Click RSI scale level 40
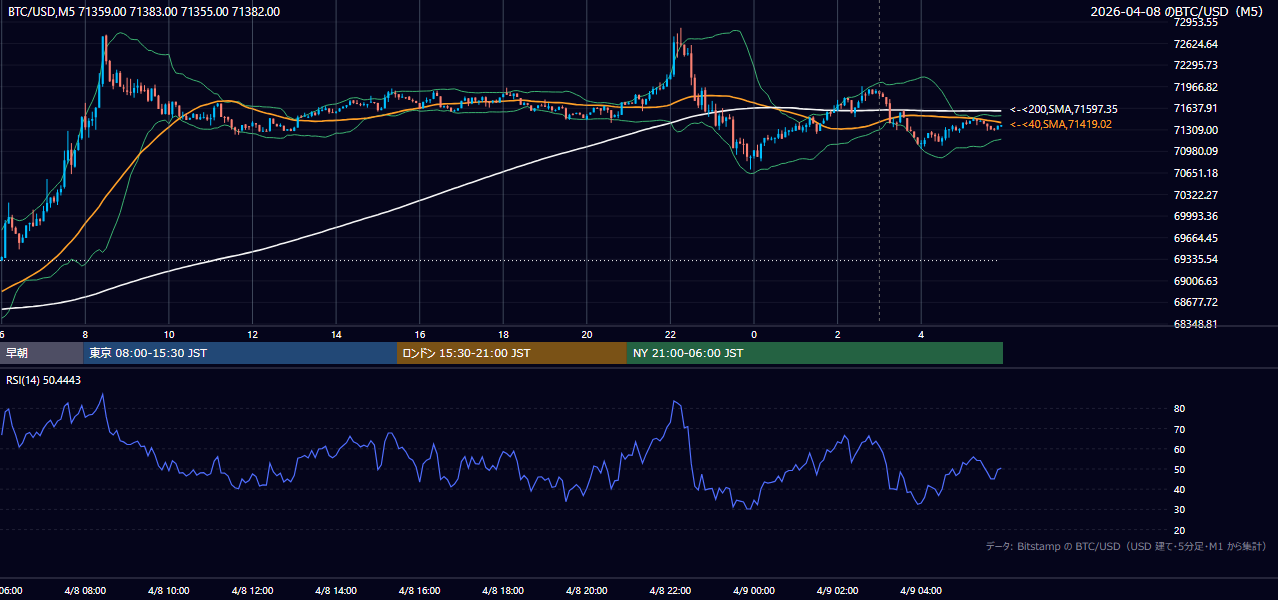The image size is (1278, 600). click(x=1180, y=489)
